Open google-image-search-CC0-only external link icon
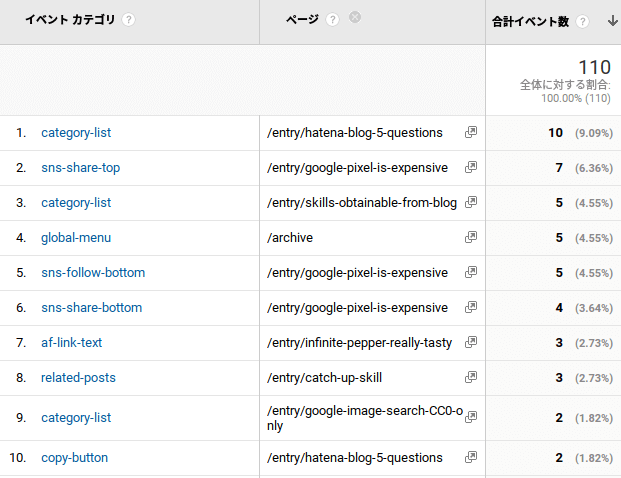Image resolution: width=621 pixels, height=478 pixels. pos(471,417)
